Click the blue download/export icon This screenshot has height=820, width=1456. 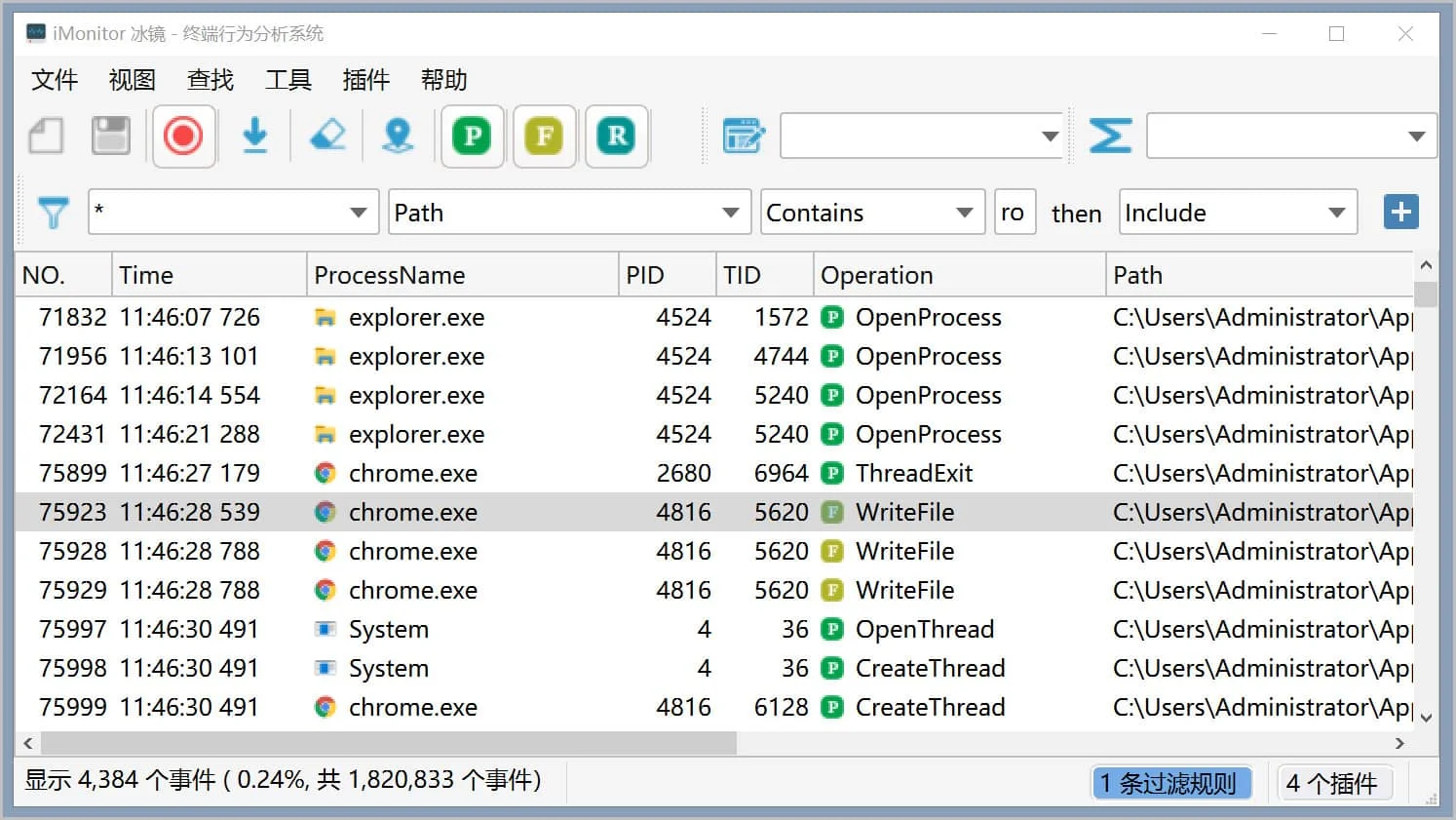(x=255, y=136)
